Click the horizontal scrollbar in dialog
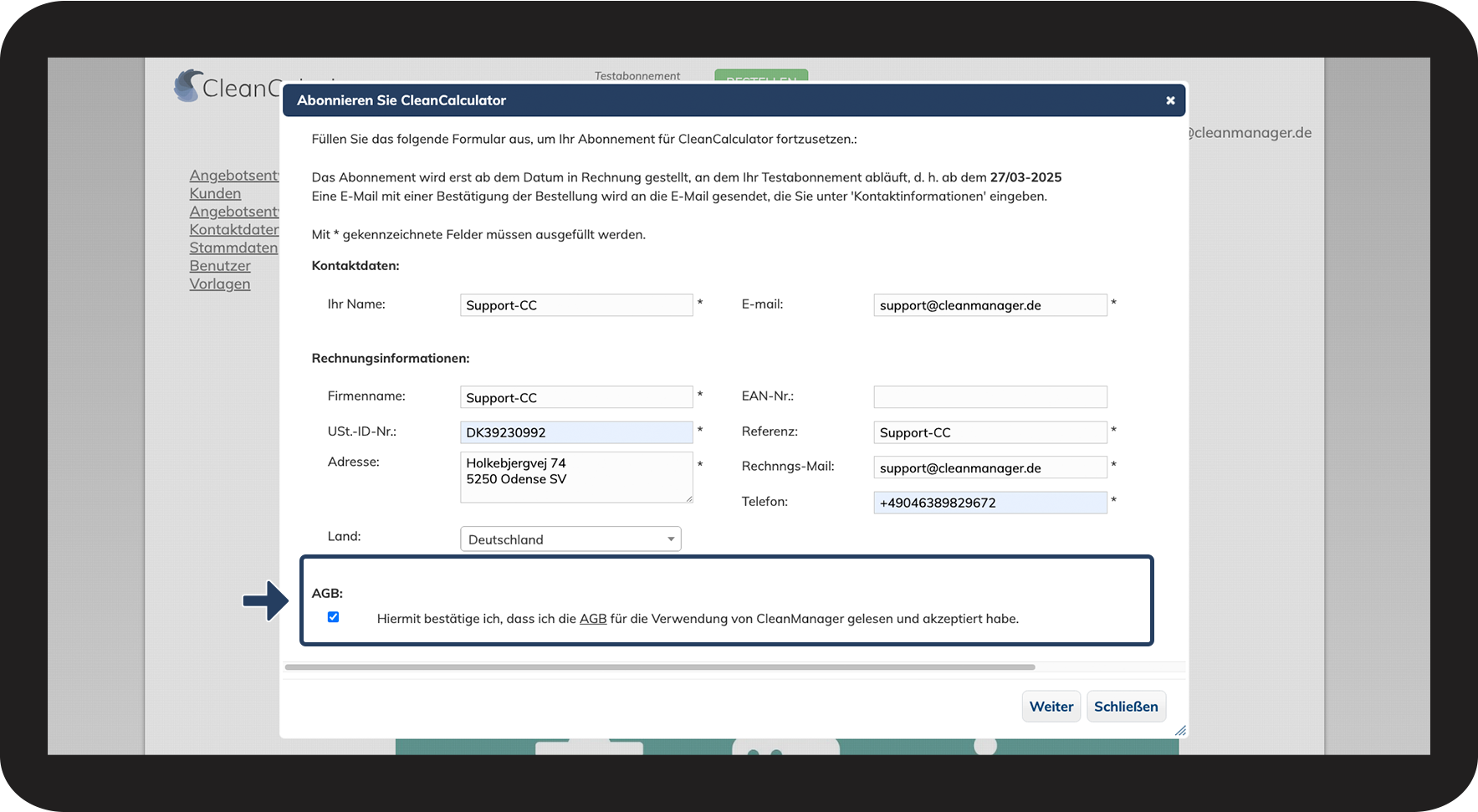This screenshot has width=1478, height=812. click(x=659, y=667)
